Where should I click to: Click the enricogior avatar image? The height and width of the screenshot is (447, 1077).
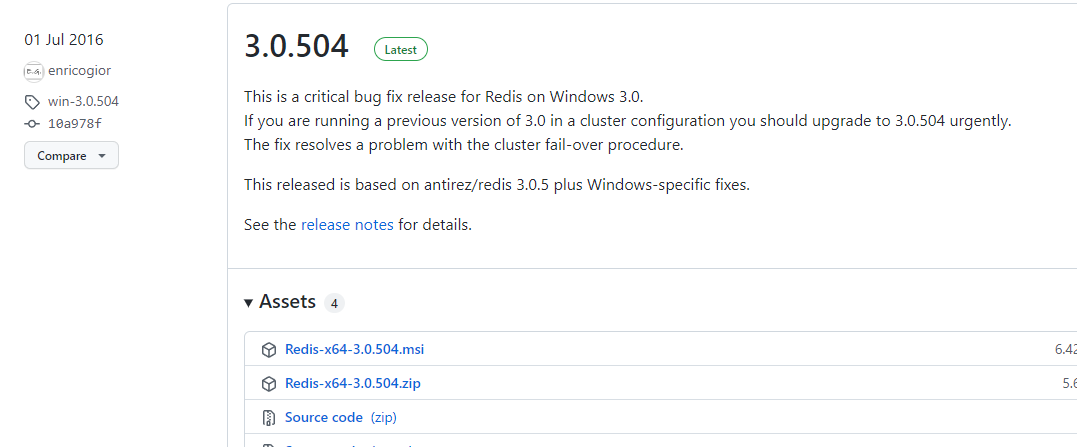(34, 72)
